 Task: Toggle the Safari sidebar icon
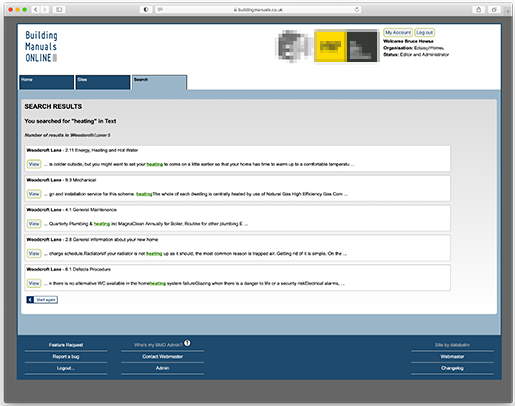click(59, 10)
